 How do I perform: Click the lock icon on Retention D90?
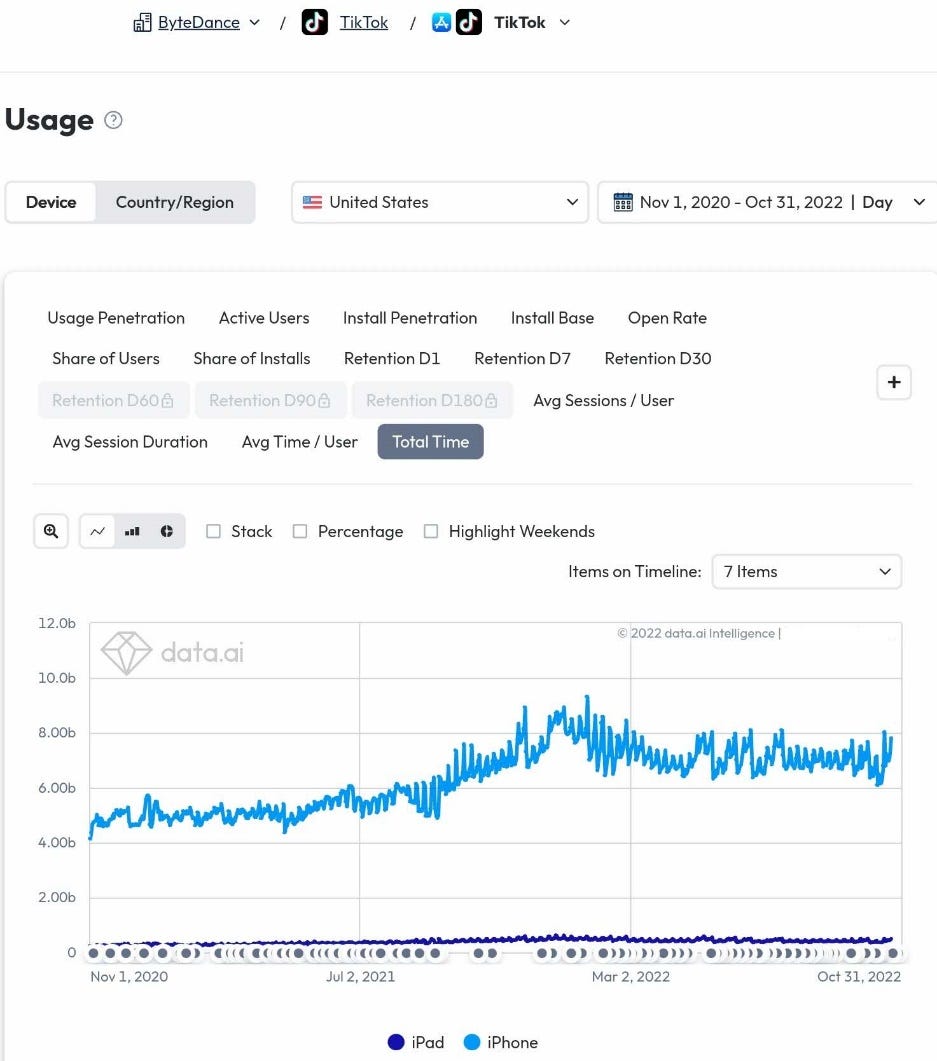click(324, 401)
